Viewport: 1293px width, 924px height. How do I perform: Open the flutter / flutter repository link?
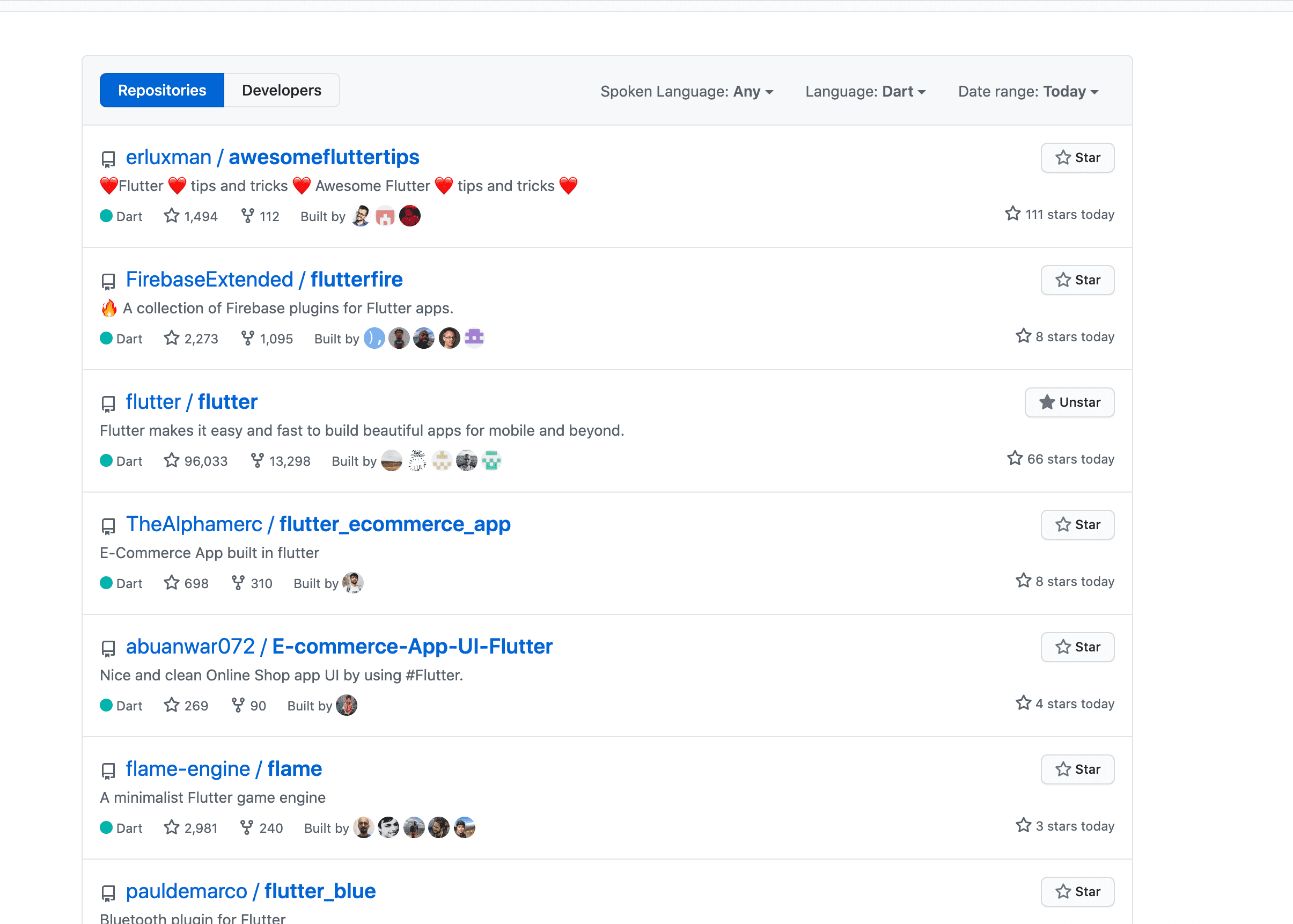[192, 402]
